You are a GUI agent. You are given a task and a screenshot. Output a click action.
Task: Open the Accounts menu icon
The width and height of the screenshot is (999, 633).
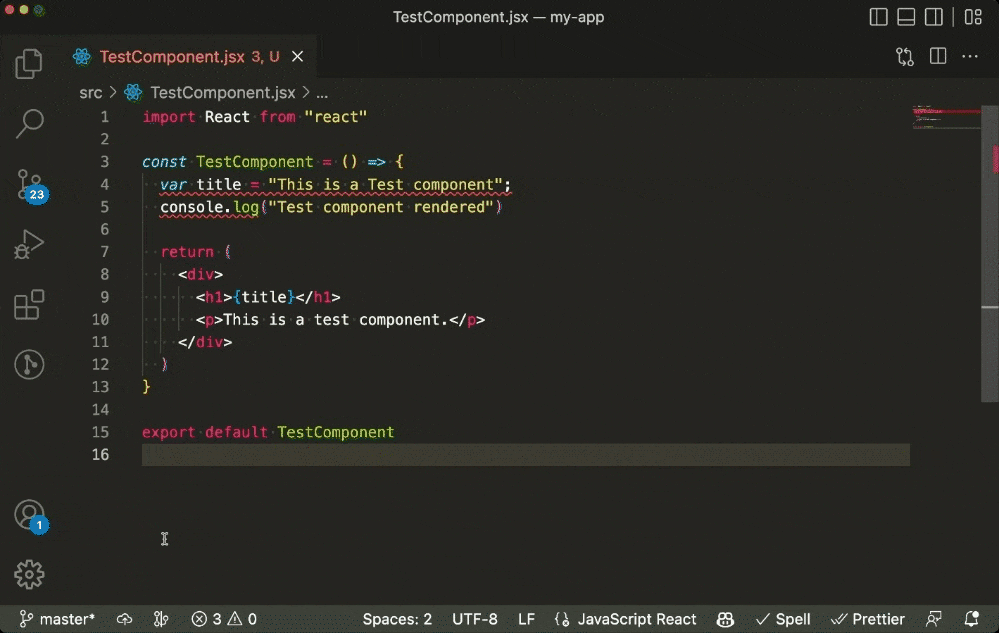click(29, 515)
